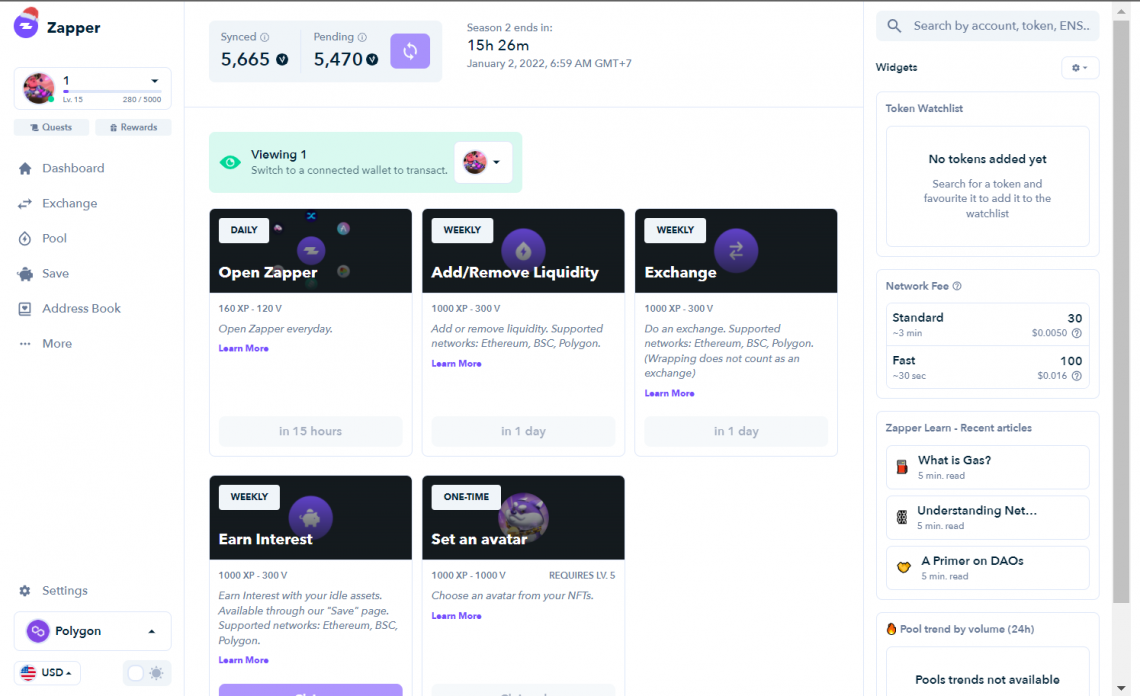Click the Set an avatar quest image

(x=523, y=518)
